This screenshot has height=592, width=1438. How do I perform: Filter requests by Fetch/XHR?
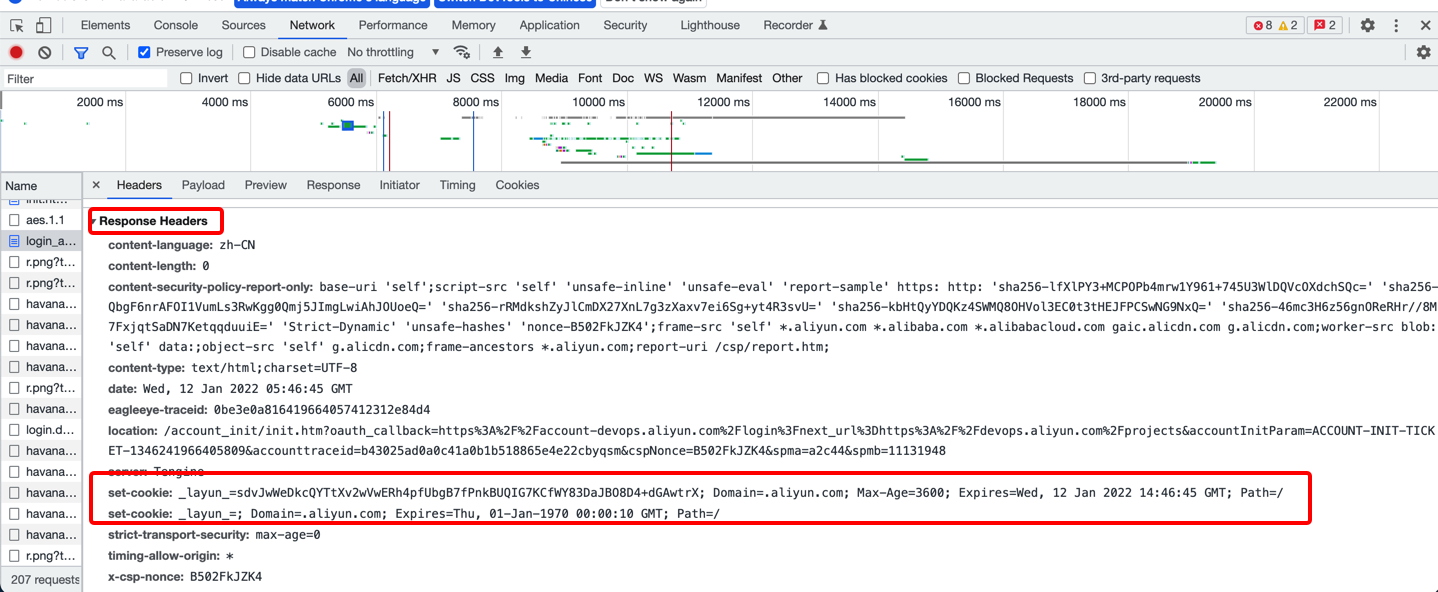coord(407,78)
